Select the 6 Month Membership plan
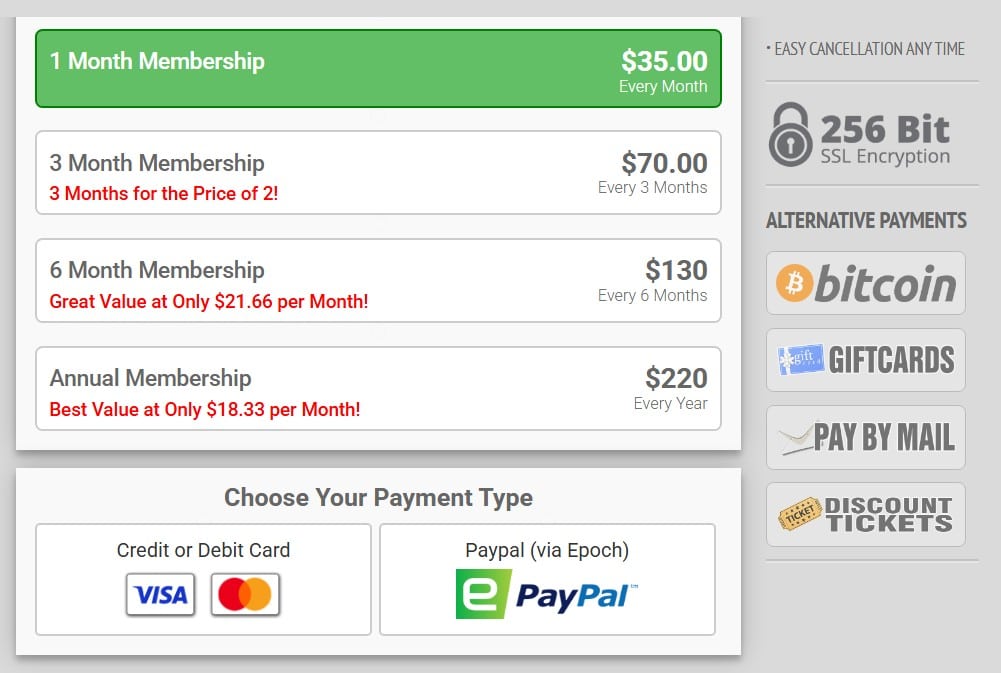Screen dimensions: 1001x673 379,280
